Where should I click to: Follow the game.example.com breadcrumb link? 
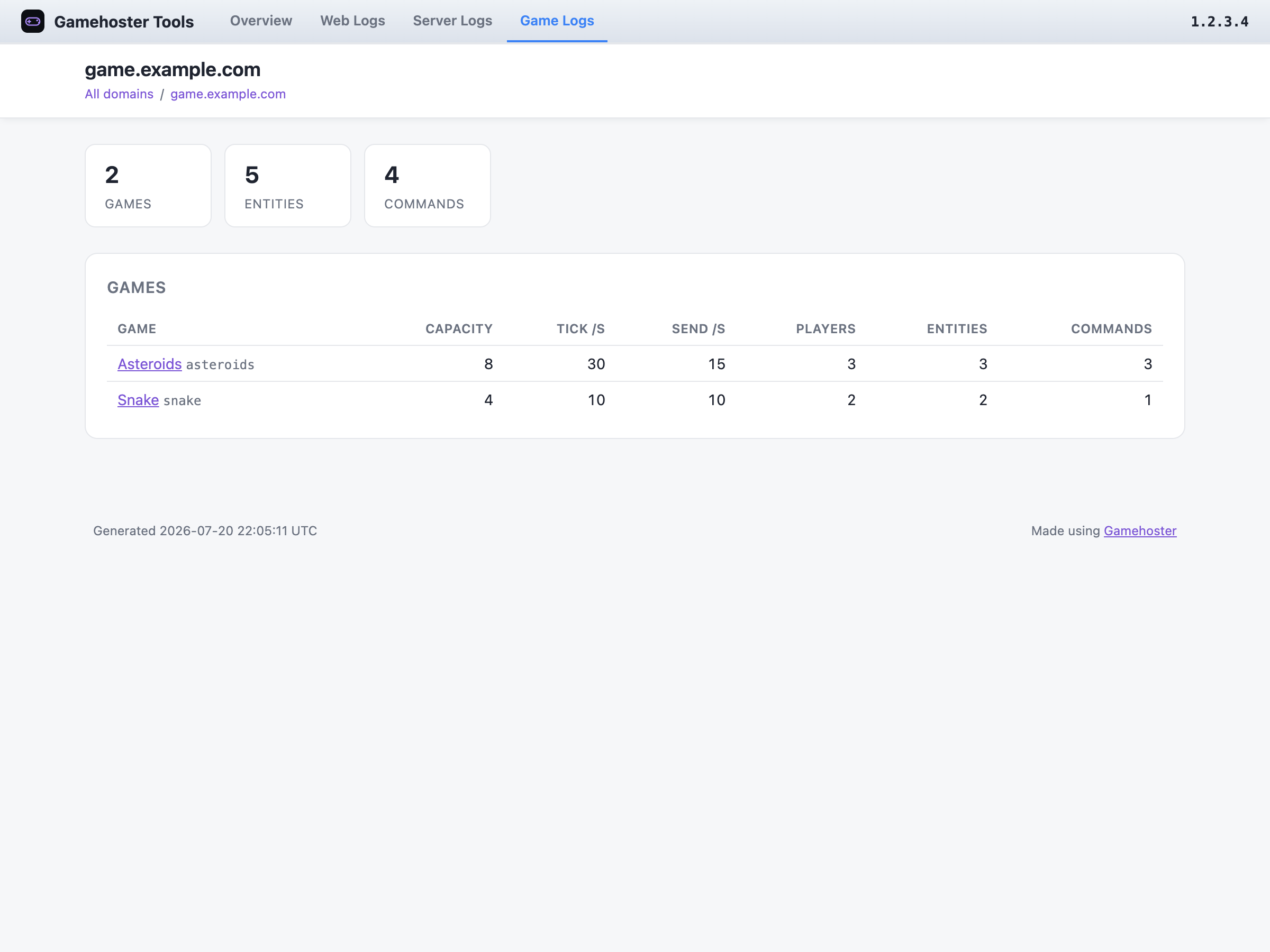point(228,94)
